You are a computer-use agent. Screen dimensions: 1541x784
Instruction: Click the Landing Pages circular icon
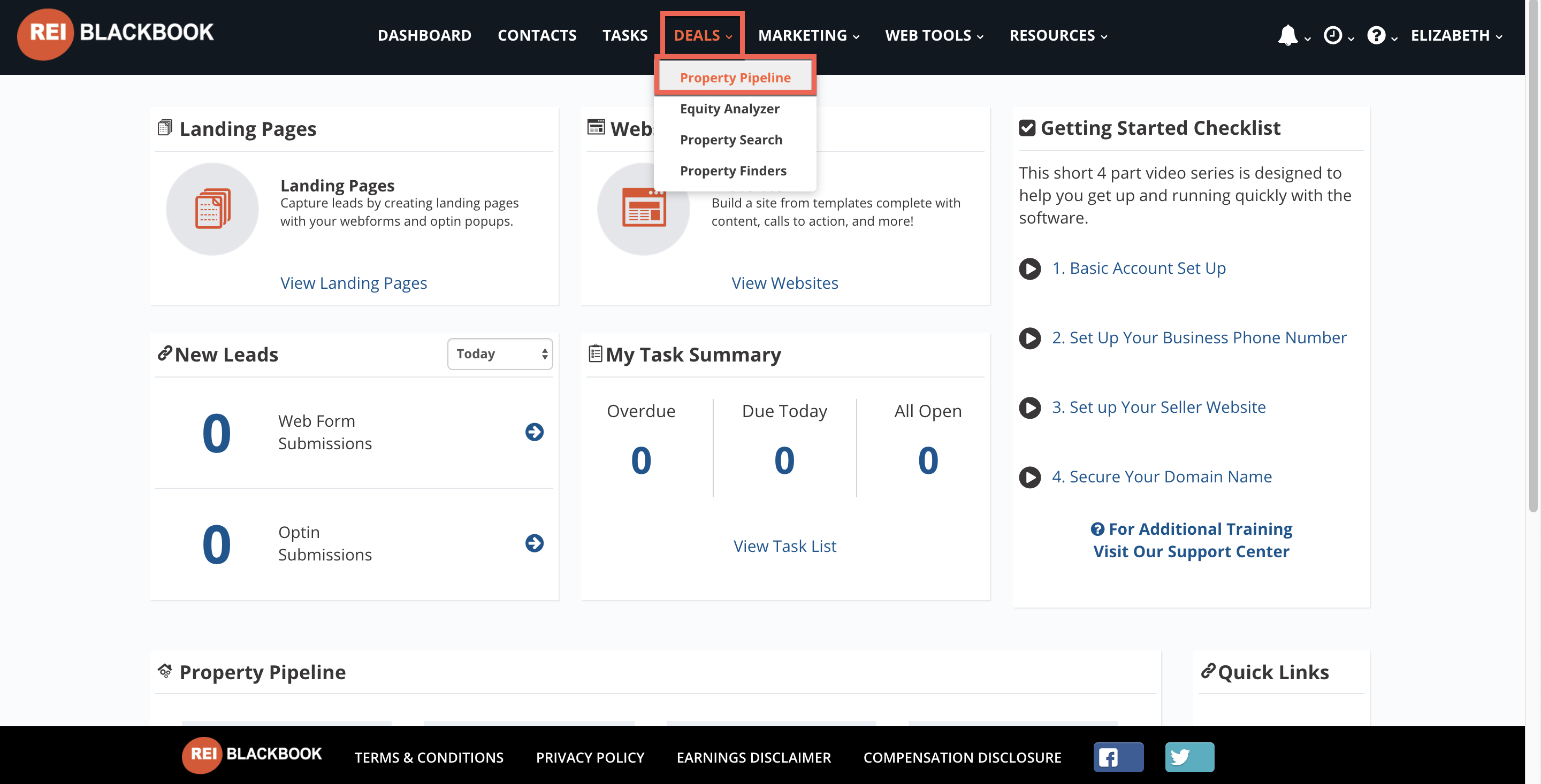(x=212, y=209)
